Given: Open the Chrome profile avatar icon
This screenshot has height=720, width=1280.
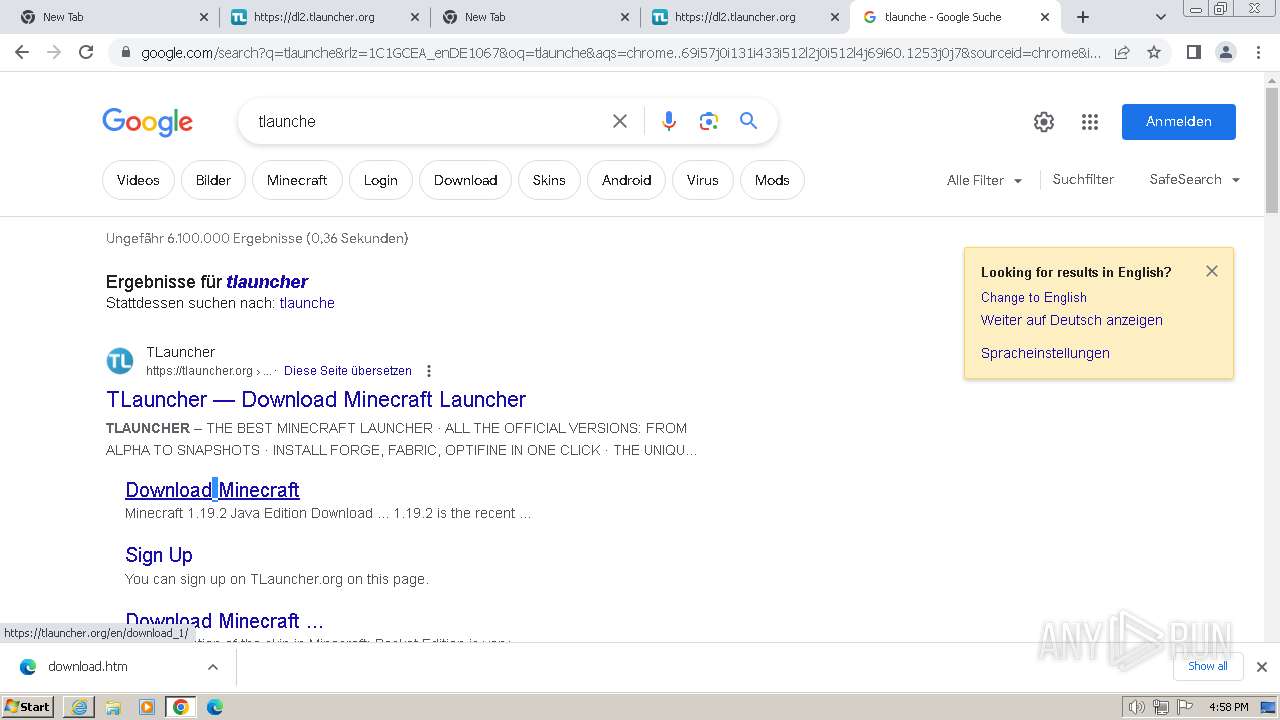Looking at the screenshot, I should point(1225,52).
